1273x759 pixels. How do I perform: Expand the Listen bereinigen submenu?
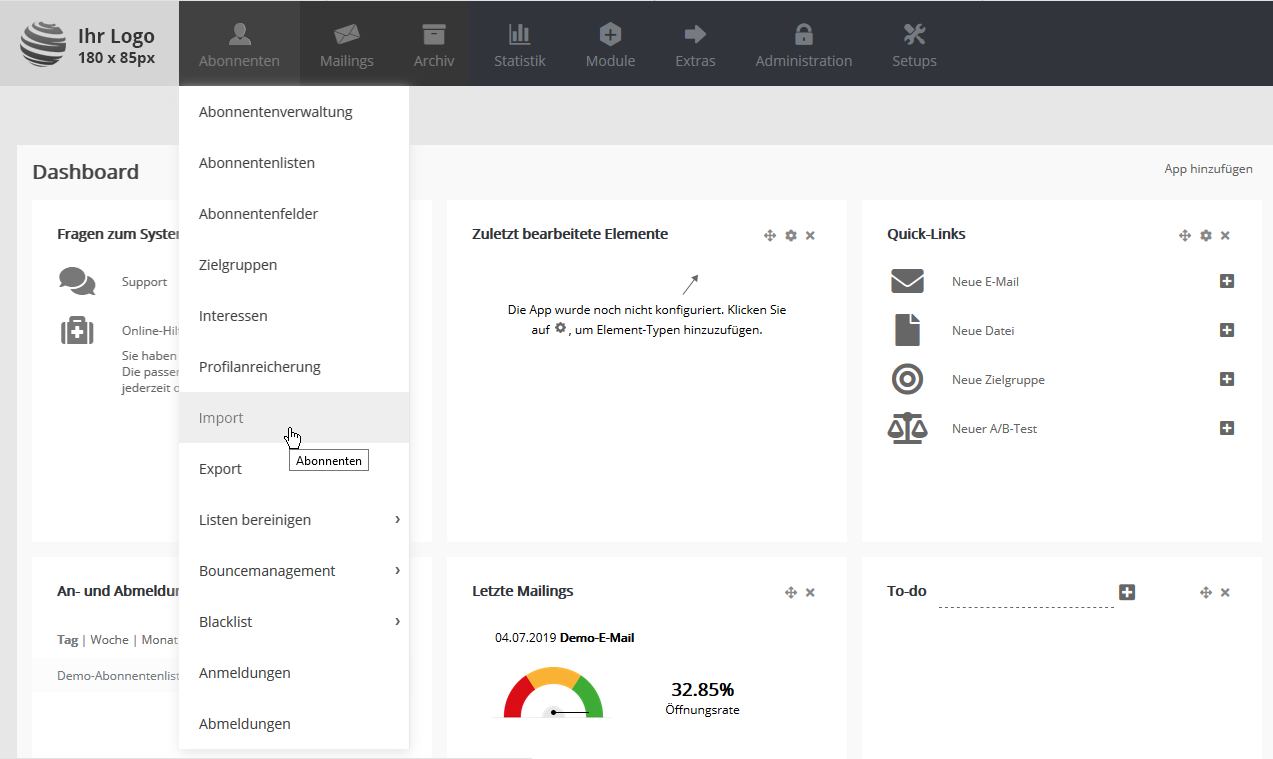pos(397,519)
